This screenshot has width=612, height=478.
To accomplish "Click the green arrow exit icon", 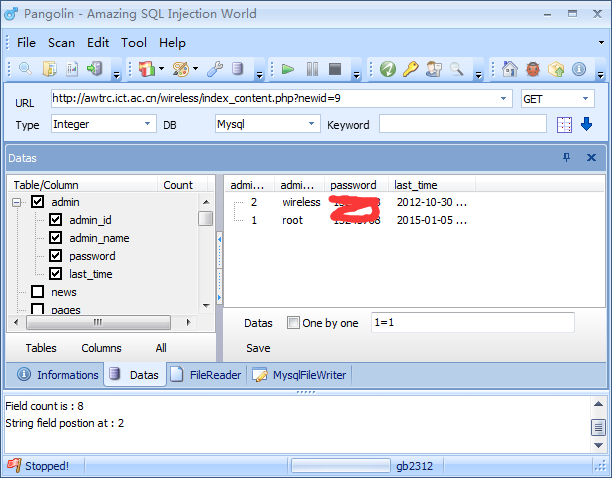I will (x=95, y=69).
